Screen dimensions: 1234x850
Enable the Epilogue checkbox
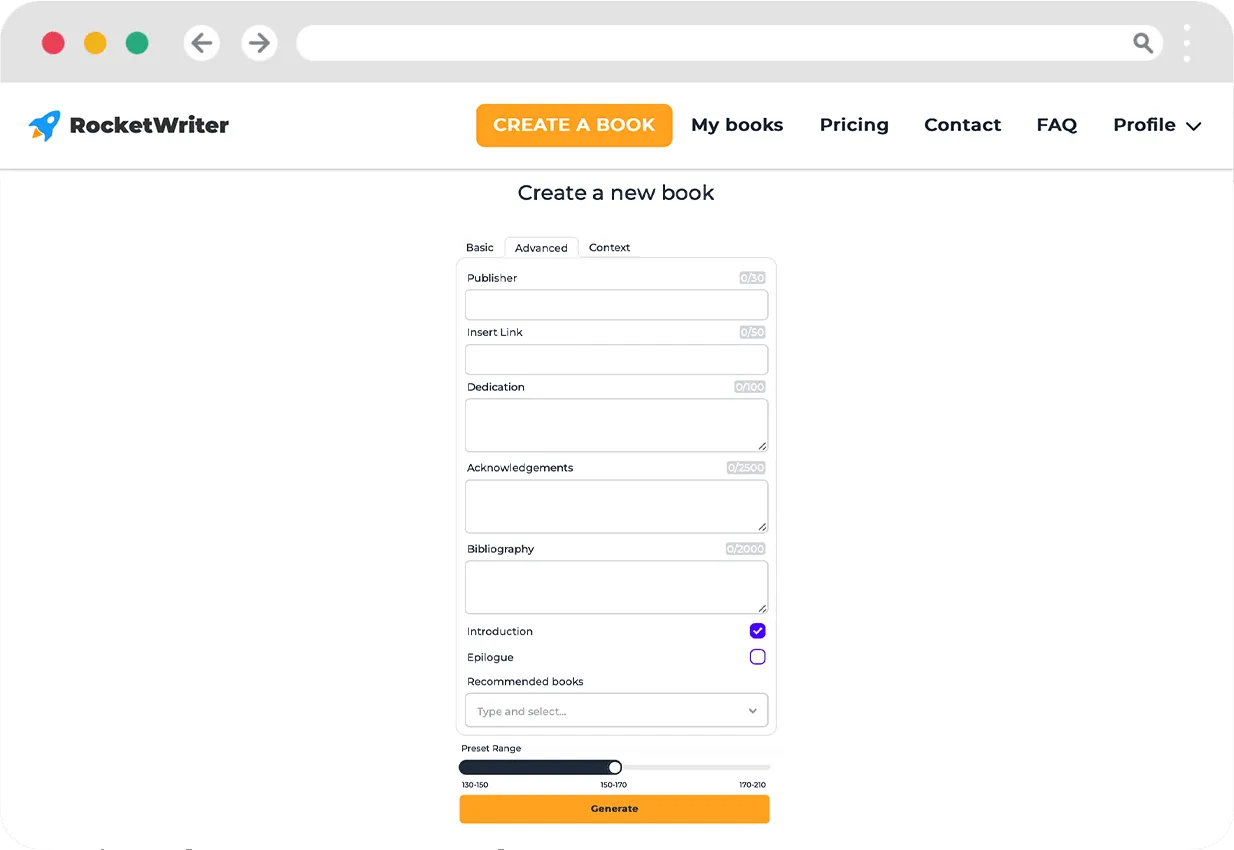[x=757, y=657]
